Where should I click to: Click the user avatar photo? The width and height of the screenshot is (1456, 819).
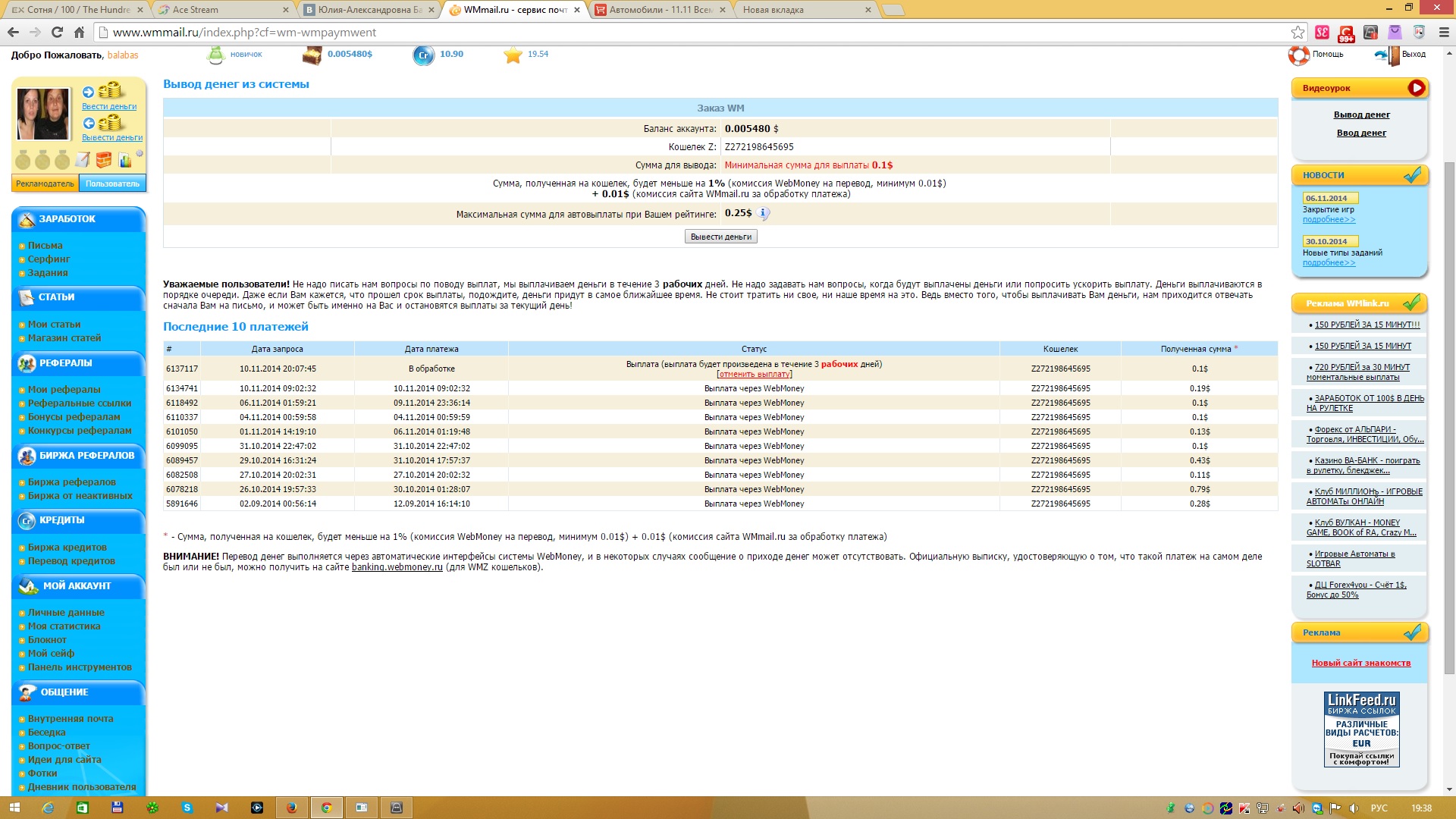pos(43,114)
